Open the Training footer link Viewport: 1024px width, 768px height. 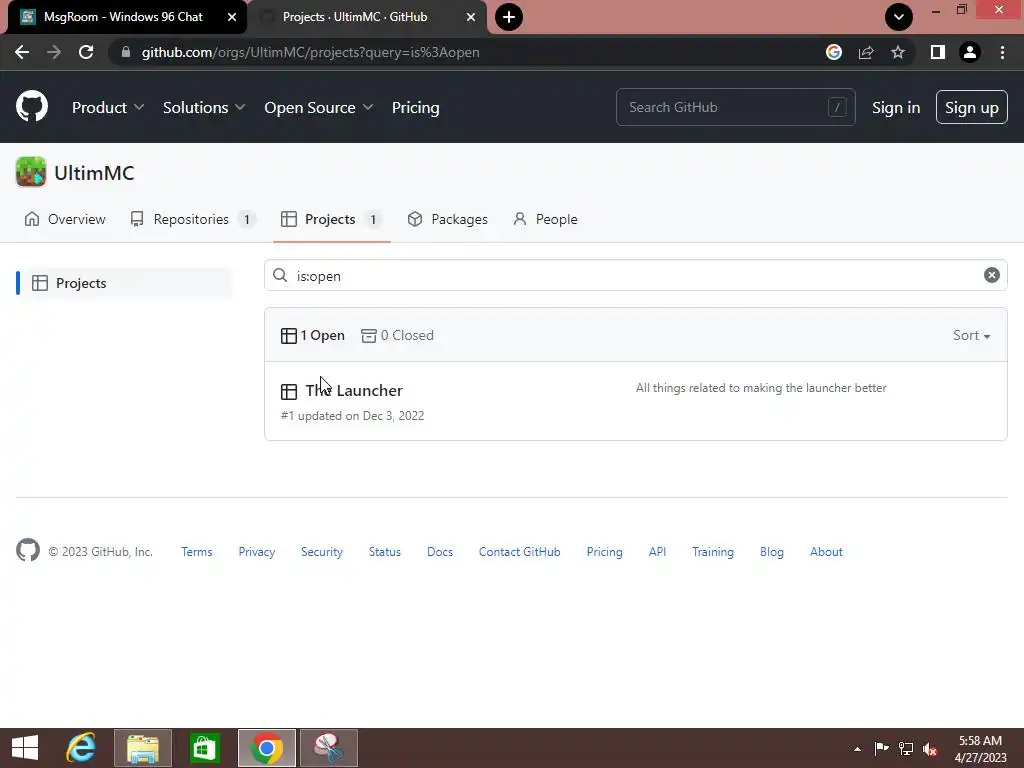pos(712,551)
